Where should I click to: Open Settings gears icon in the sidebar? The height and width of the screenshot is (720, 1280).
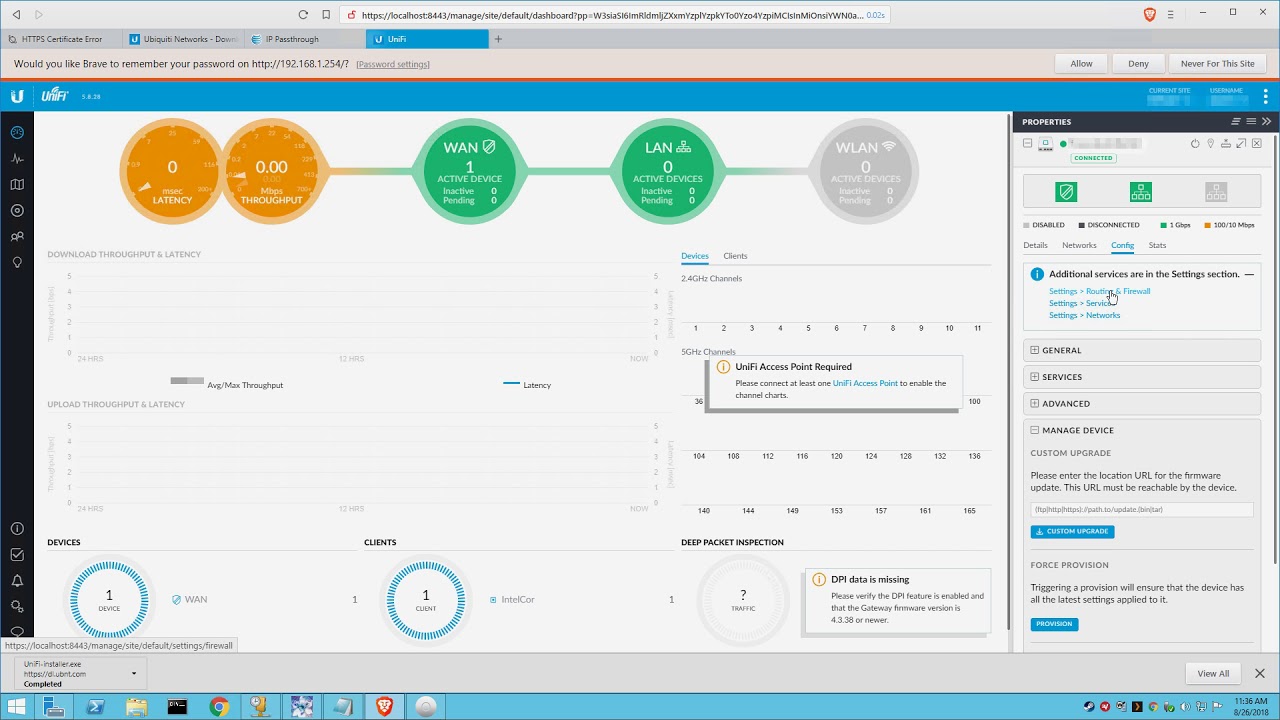click(x=17, y=607)
